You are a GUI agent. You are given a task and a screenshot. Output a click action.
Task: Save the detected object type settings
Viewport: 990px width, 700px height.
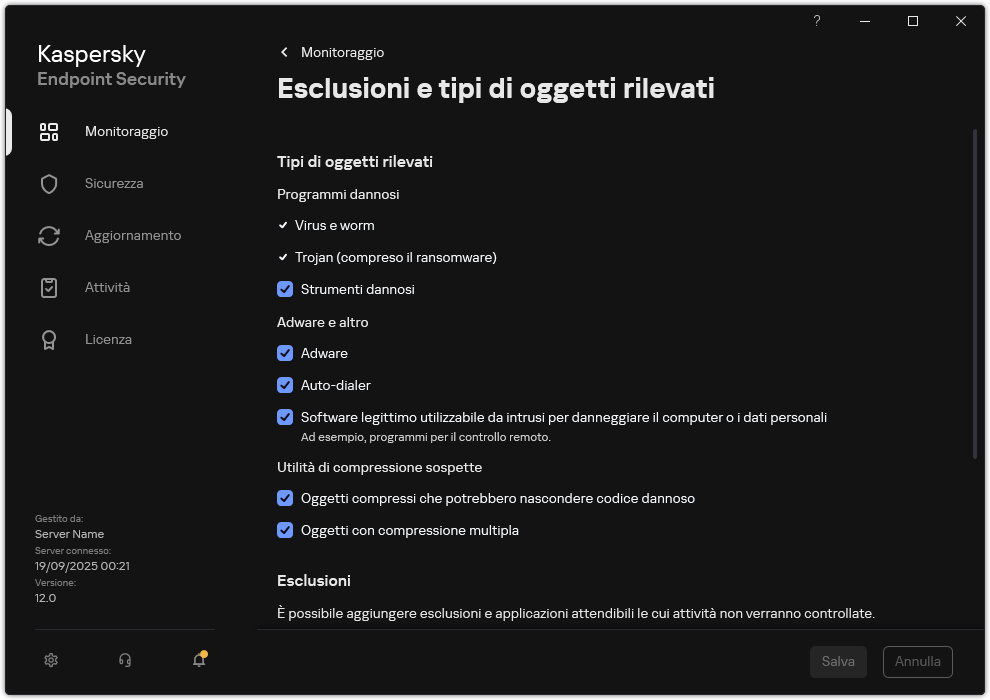pos(838,661)
